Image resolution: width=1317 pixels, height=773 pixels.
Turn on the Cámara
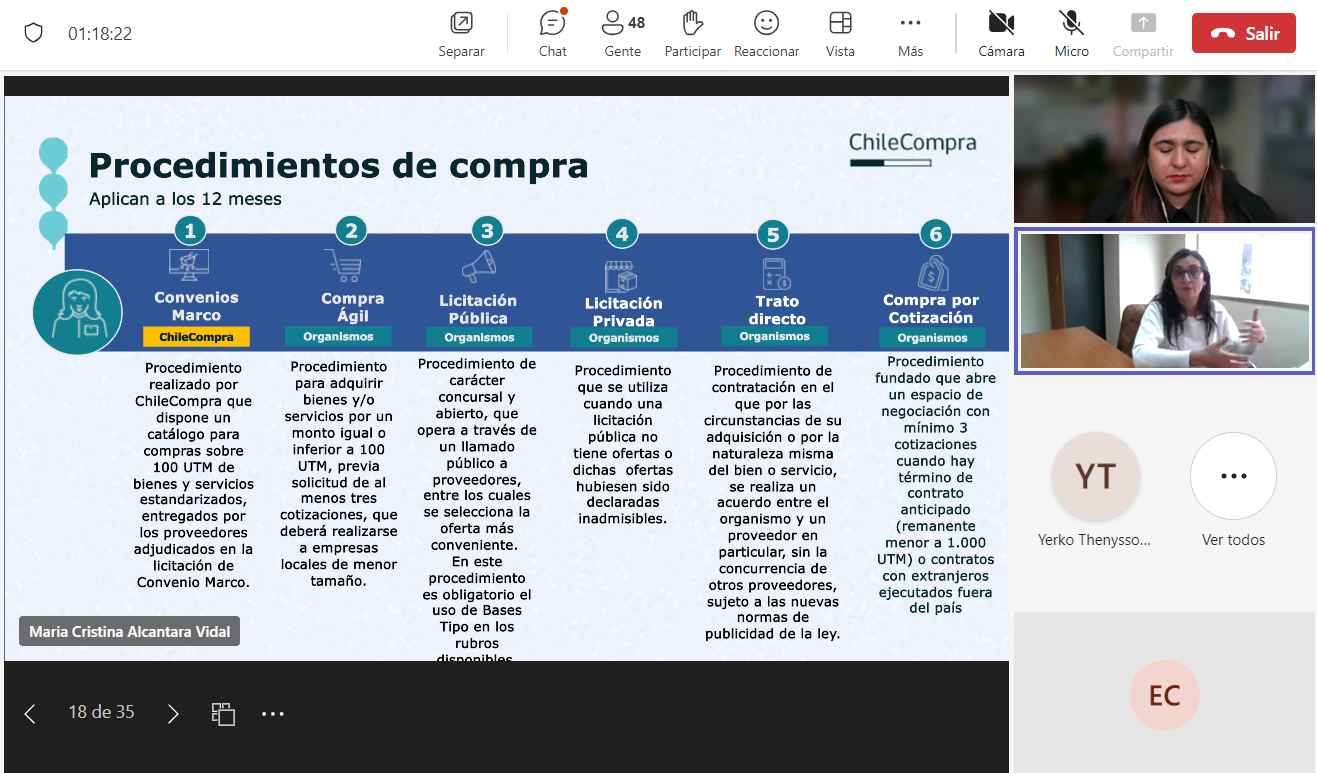tap(1001, 34)
